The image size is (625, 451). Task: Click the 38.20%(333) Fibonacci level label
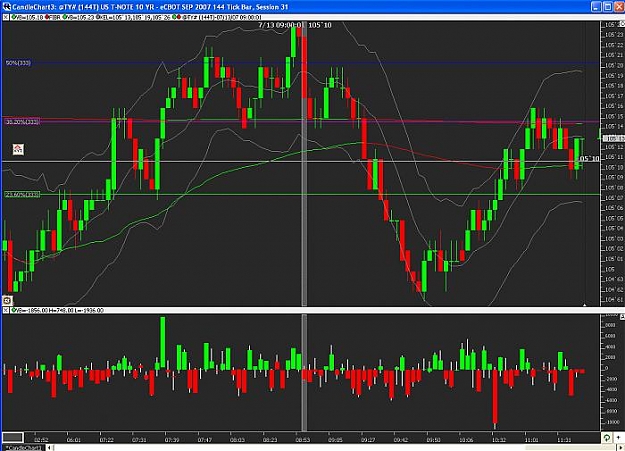[22, 122]
